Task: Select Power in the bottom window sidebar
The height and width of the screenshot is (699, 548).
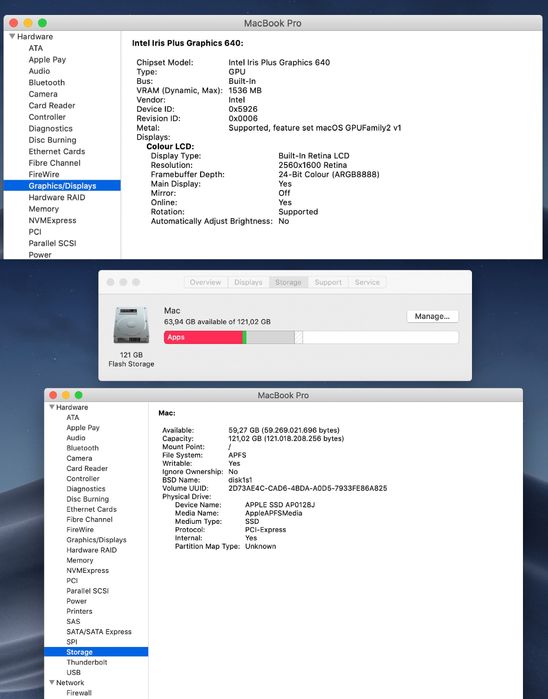Action: 76,601
